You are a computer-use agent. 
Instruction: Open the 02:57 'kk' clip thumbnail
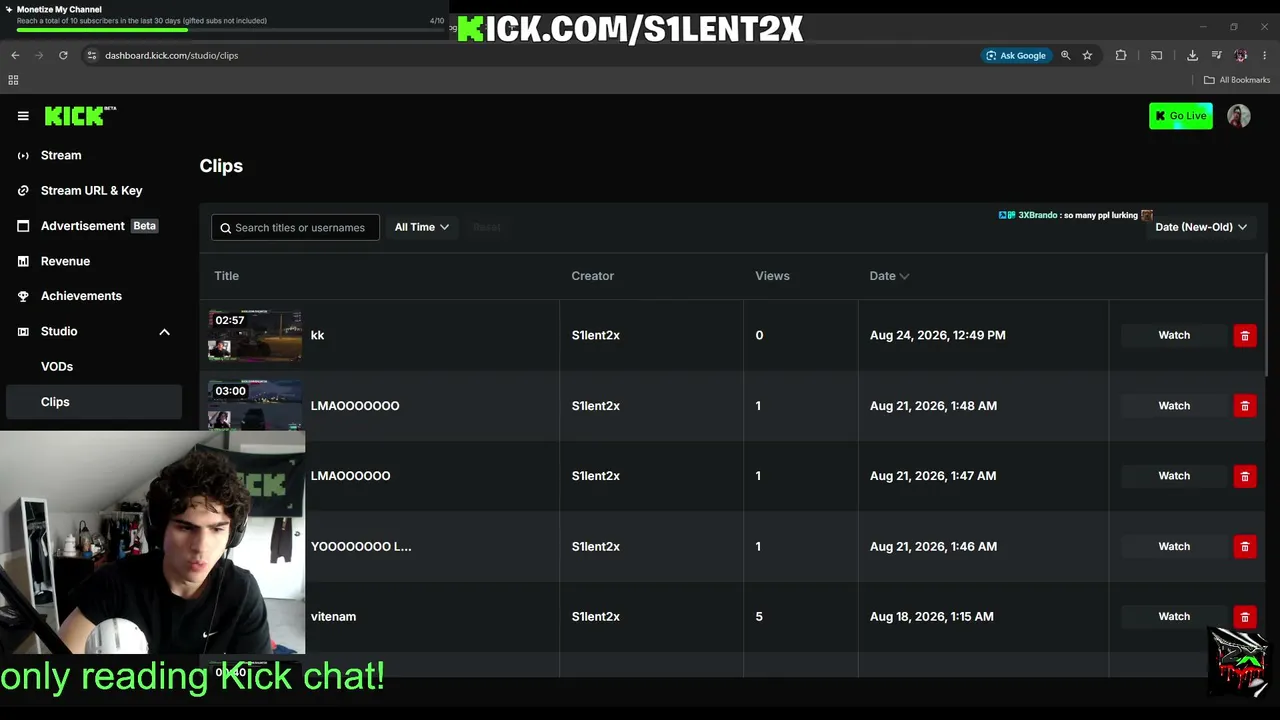[255, 336]
